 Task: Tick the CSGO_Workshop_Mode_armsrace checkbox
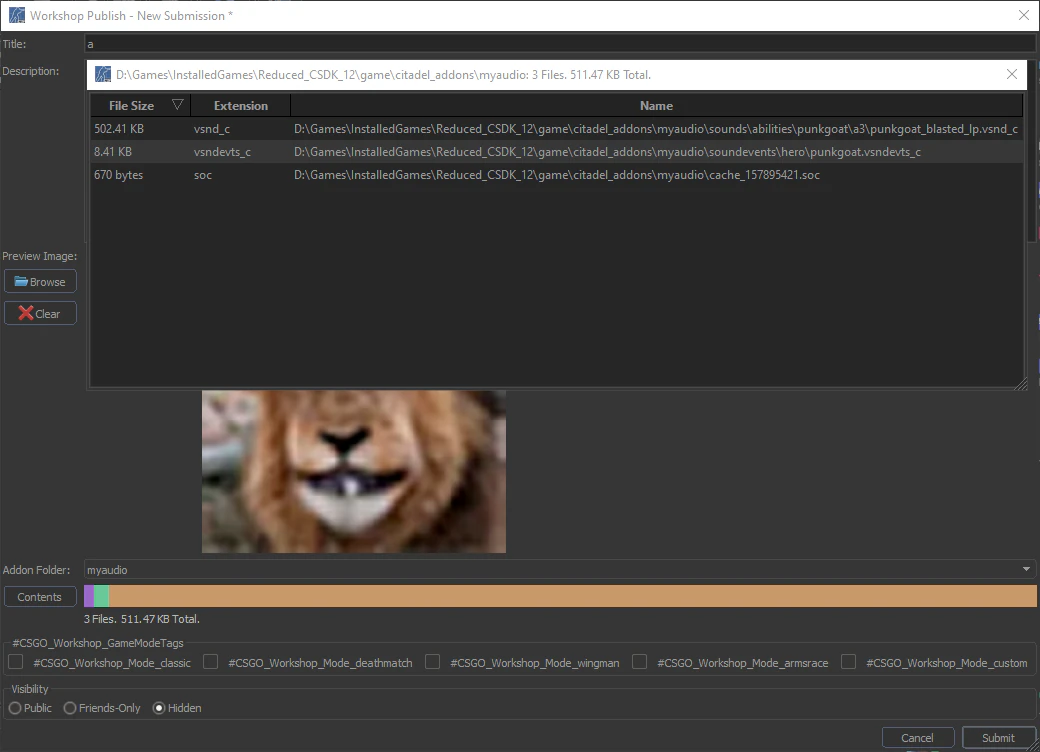[640, 662]
